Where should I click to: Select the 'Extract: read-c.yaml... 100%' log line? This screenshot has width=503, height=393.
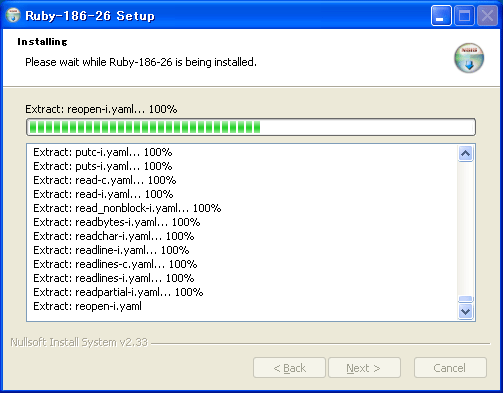pos(105,180)
